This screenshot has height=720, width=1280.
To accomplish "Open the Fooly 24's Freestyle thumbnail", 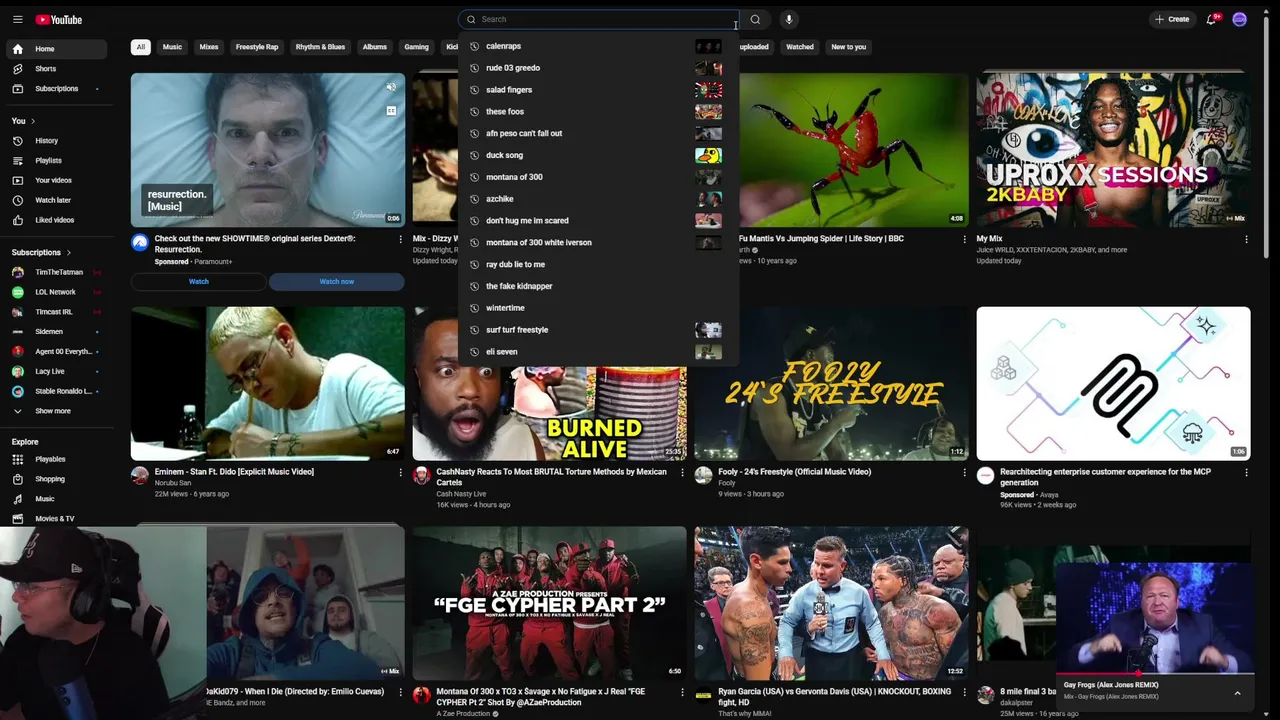I will pyautogui.click(x=831, y=384).
